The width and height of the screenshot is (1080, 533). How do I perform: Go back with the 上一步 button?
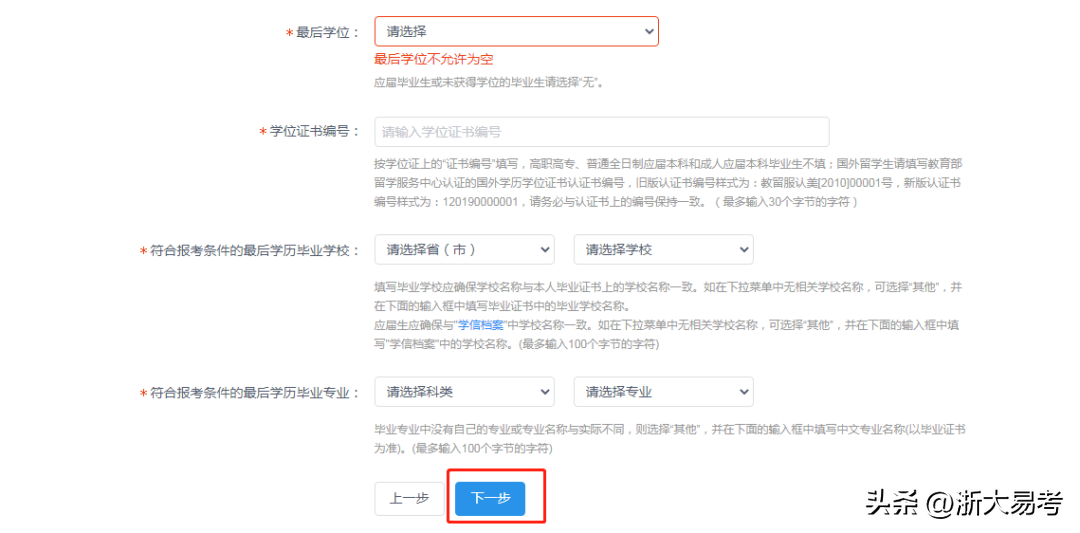(x=409, y=498)
